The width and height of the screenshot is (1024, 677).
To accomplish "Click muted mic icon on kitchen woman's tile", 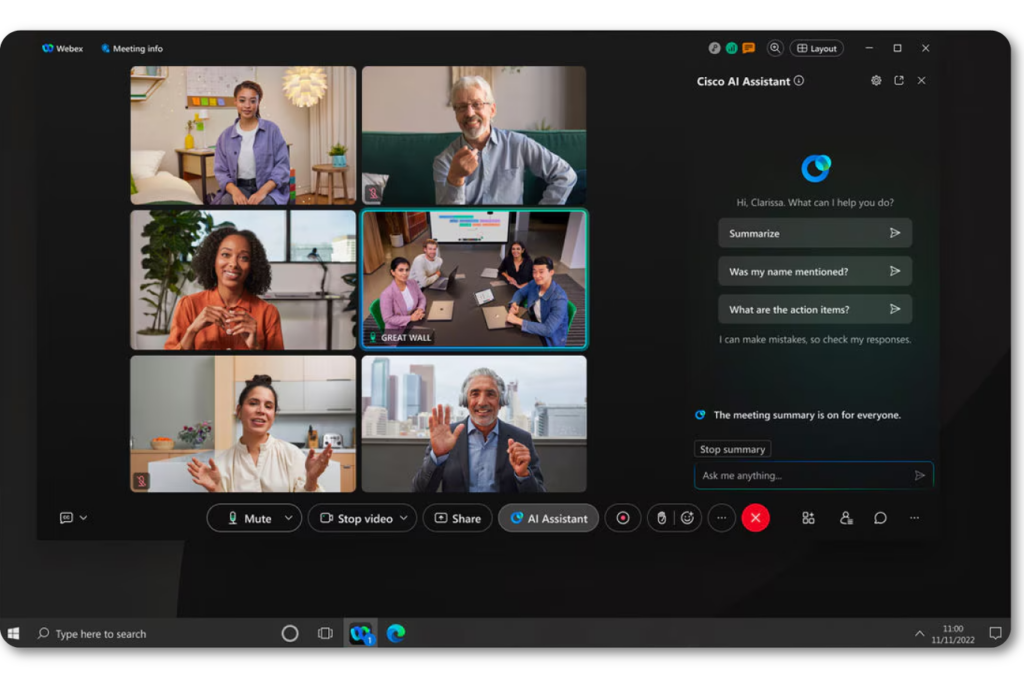I will point(141,481).
